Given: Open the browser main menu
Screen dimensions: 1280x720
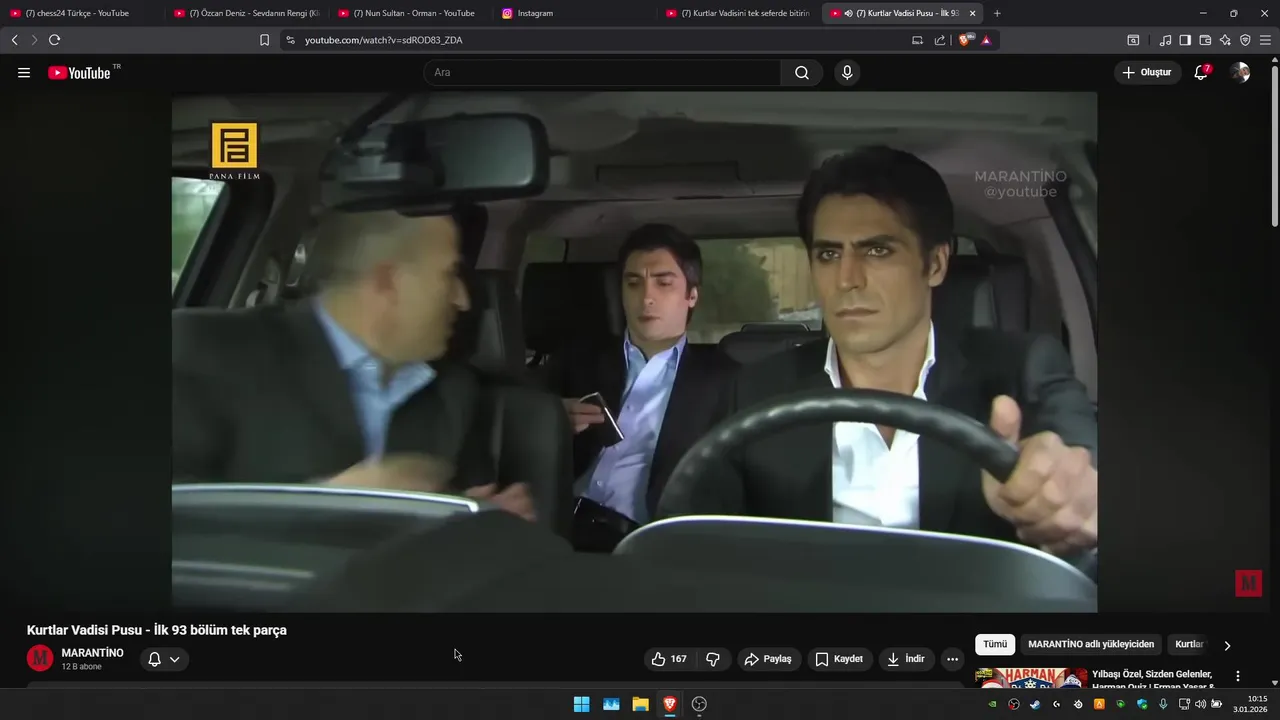Looking at the screenshot, I should pos(1265,40).
